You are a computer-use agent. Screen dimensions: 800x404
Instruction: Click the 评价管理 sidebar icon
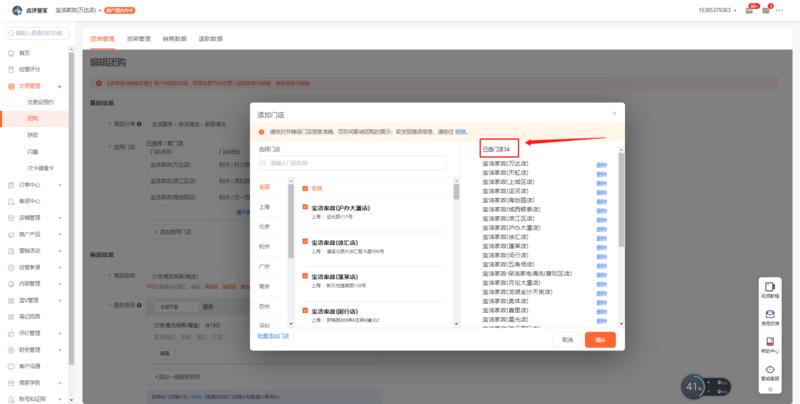tap(11, 333)
